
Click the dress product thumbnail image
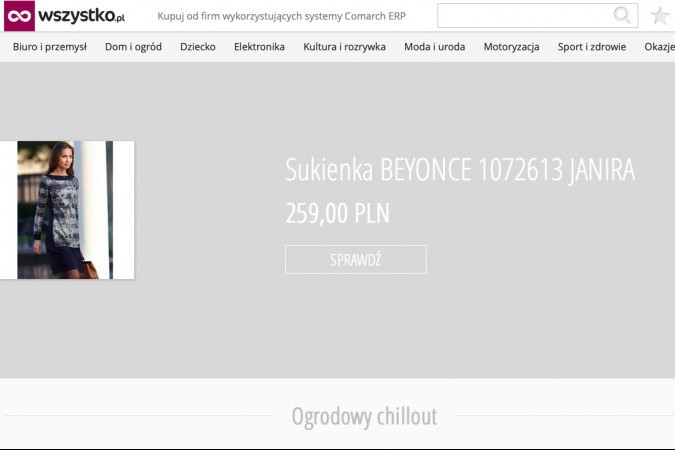(x=67, y=210)
